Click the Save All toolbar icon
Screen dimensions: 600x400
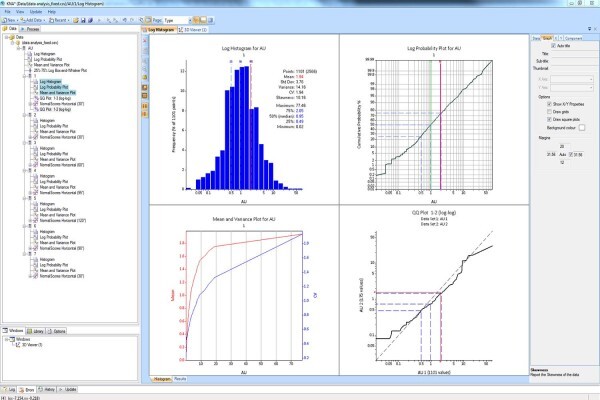pyautogui.click(x=90, y=20)
